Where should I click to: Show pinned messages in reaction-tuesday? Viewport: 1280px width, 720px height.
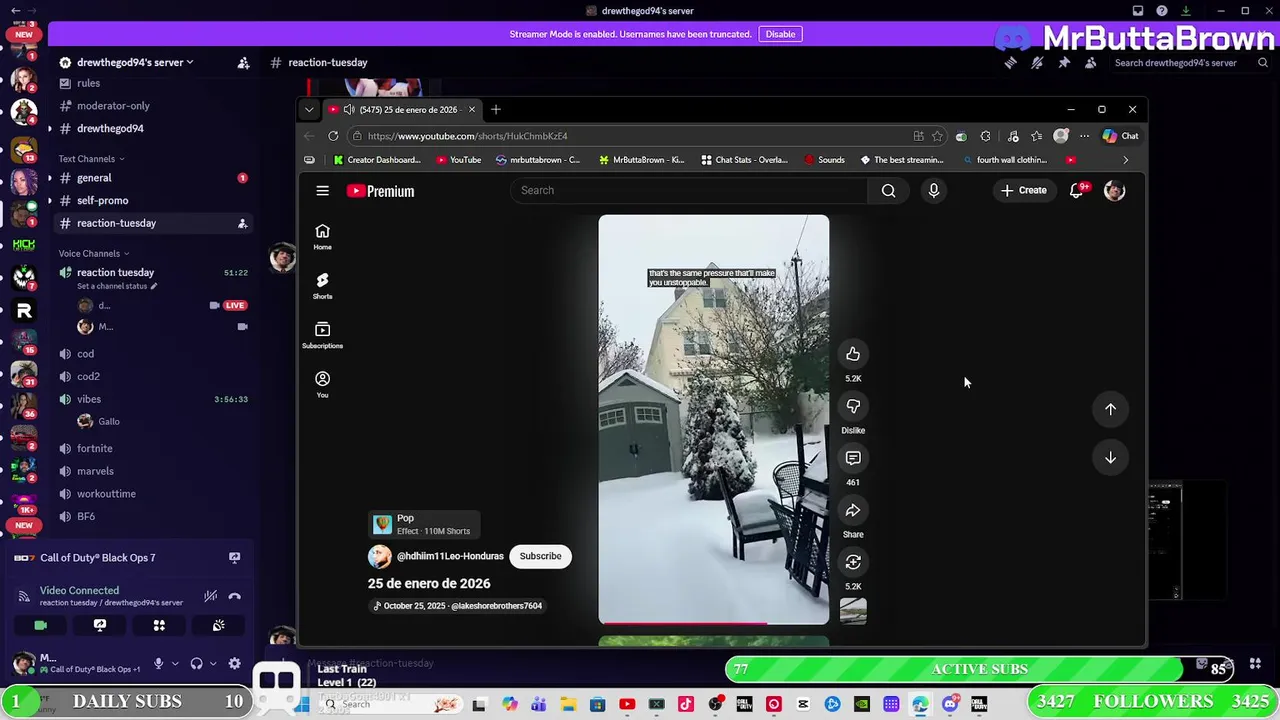1064,62
